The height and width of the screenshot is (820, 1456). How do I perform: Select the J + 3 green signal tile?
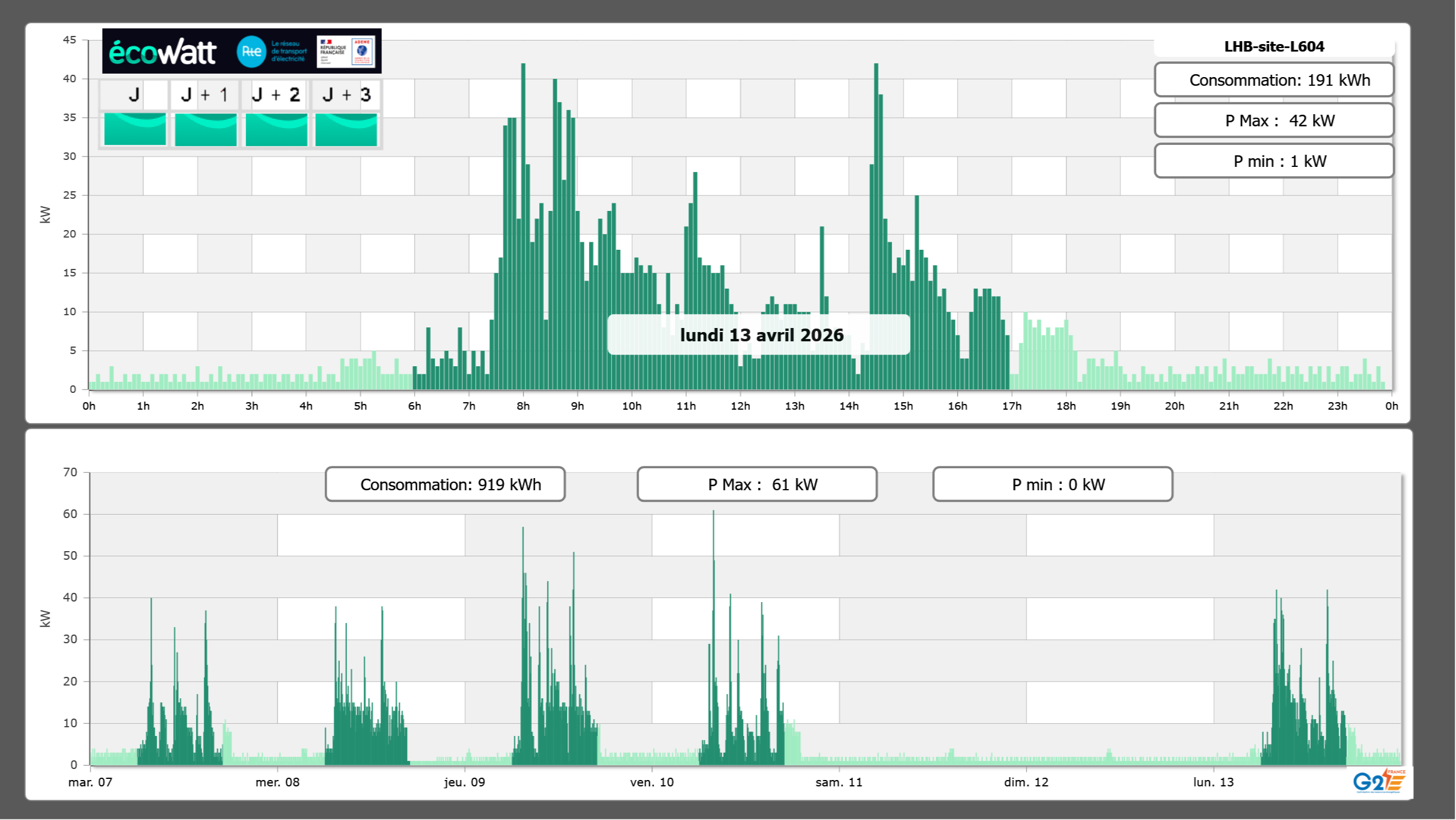point(346,129)
